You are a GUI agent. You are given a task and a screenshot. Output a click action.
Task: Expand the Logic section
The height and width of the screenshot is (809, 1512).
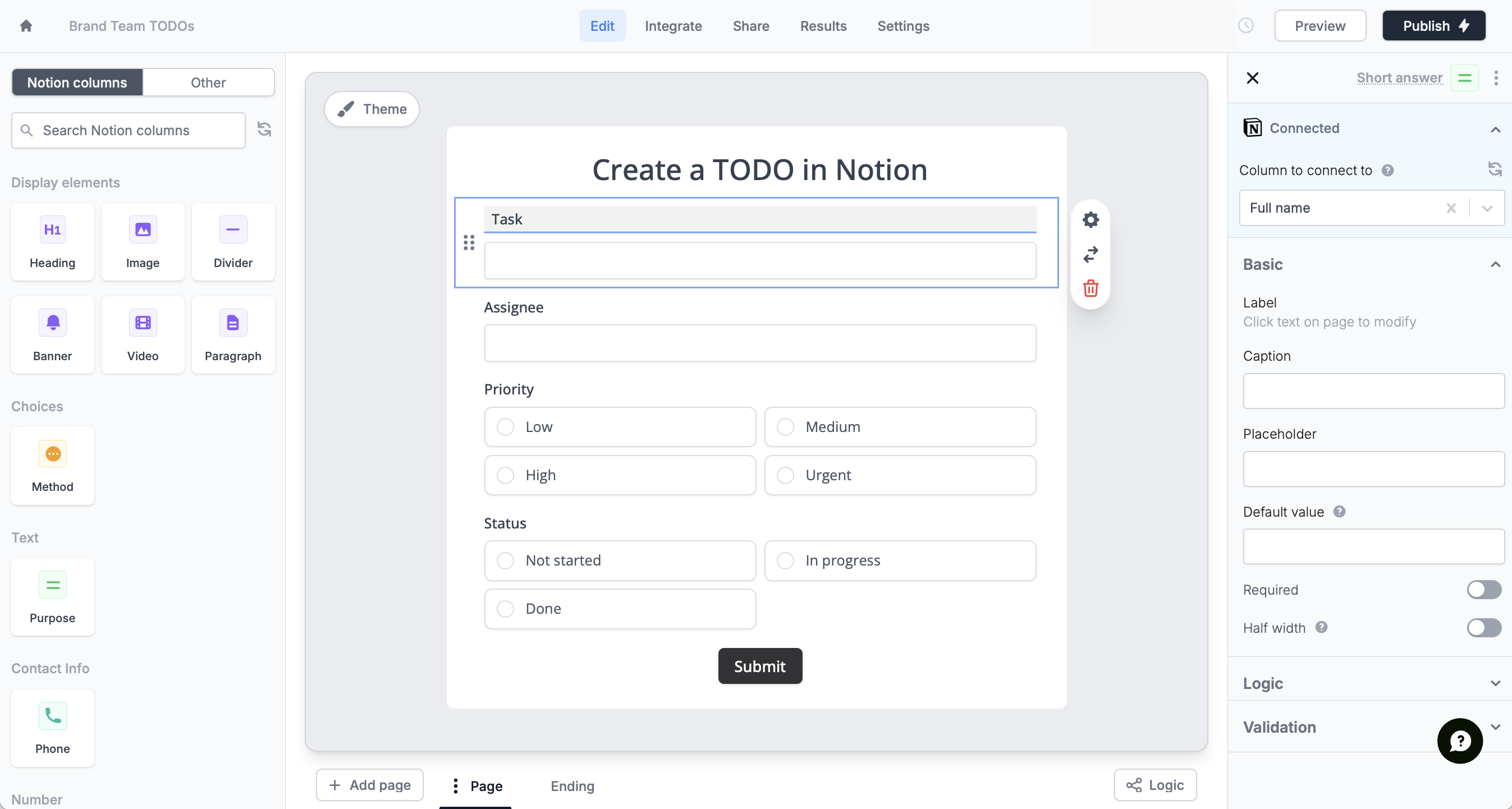pyautogui.click(x=1496, y=683)
